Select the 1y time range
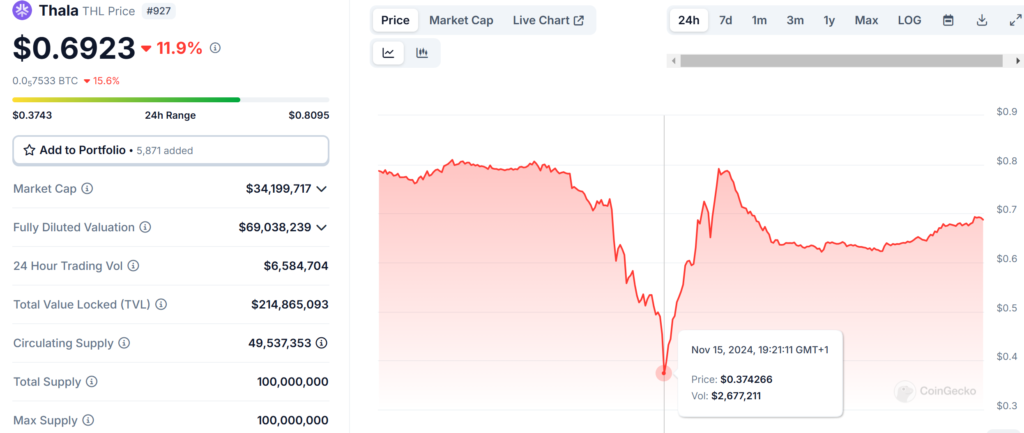 click(x=829, y=20)
